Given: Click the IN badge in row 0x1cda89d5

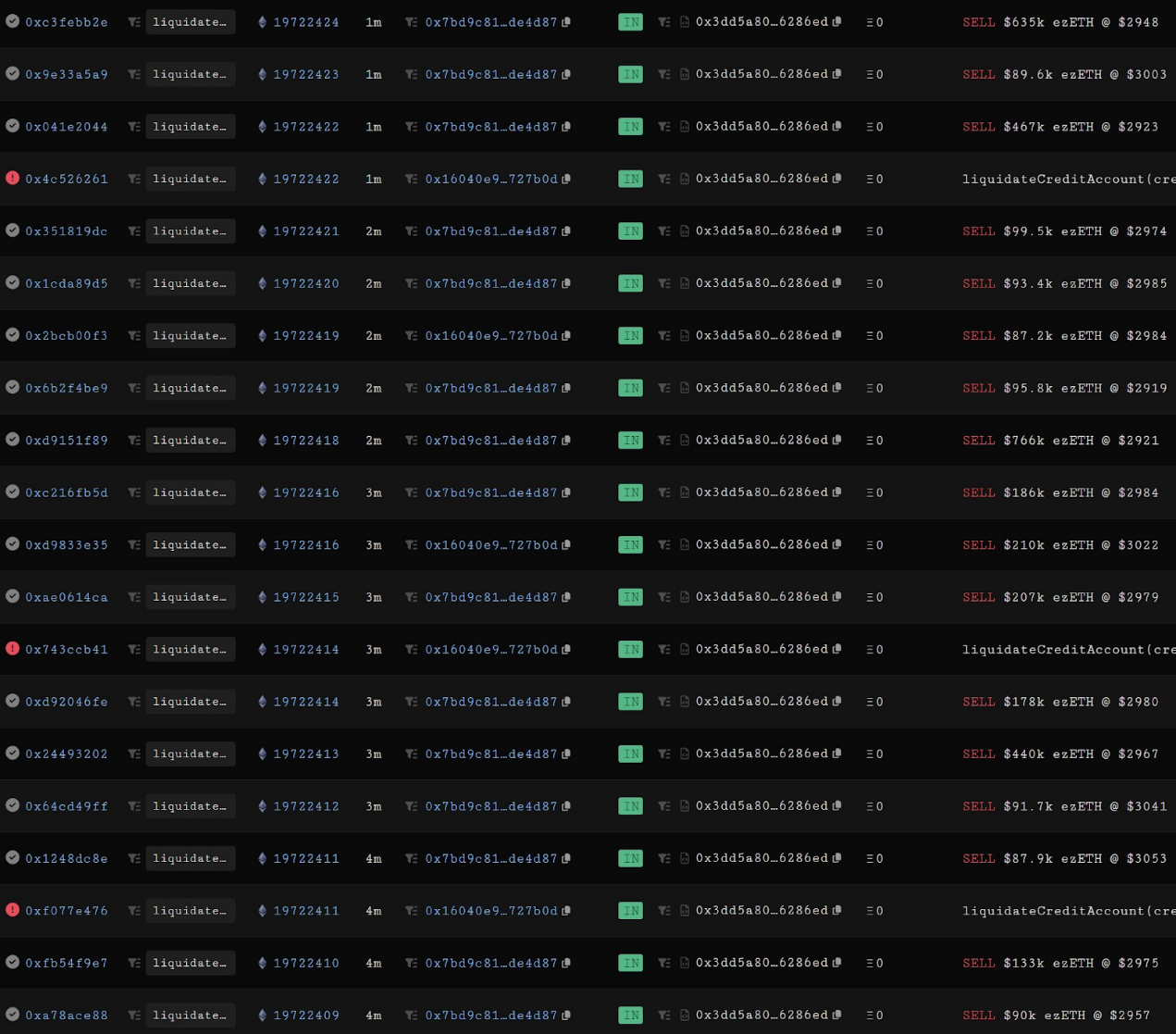Looking at the screenshot, I should tap(630, 283).
